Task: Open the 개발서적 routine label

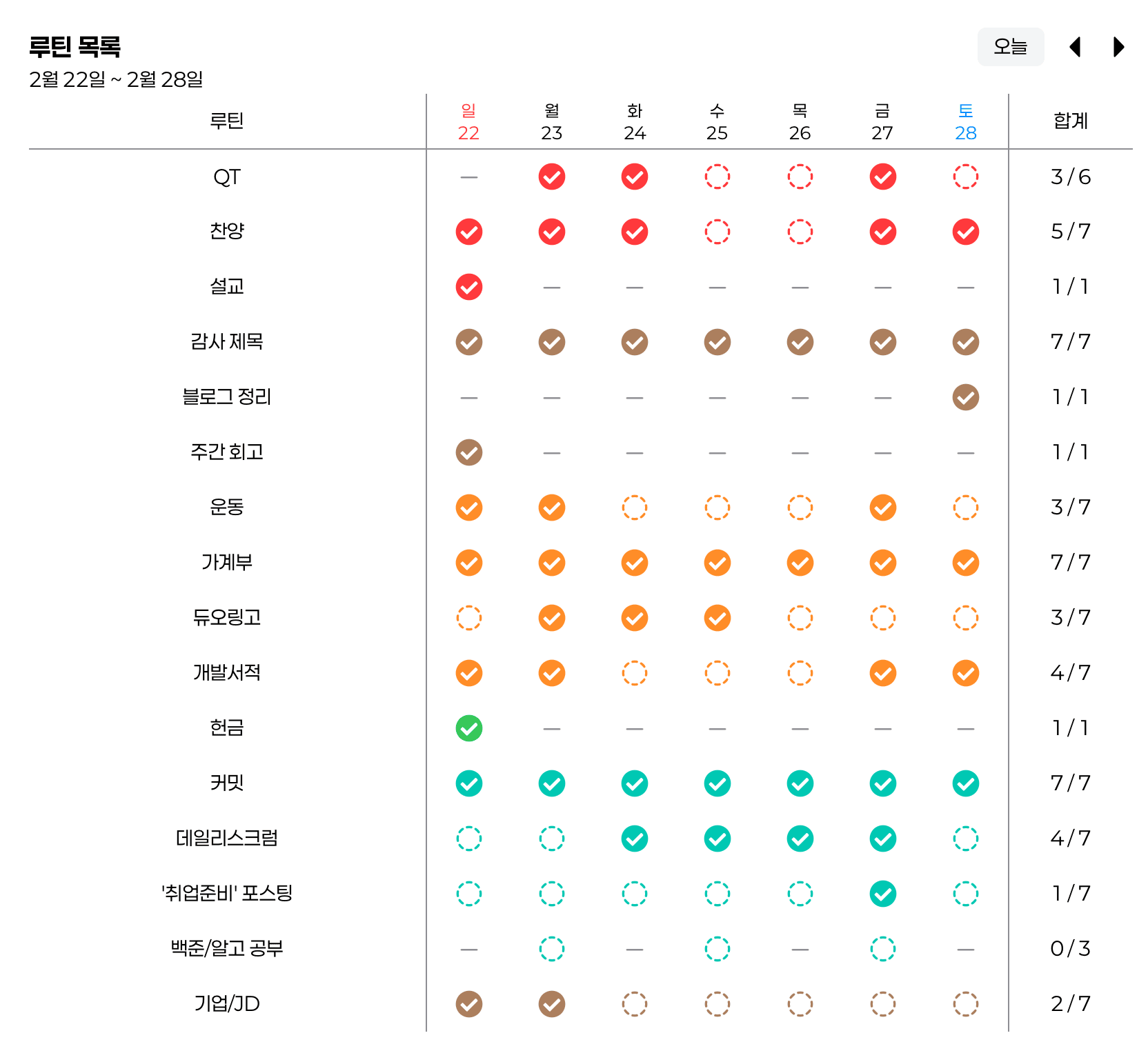Action: 227,673
